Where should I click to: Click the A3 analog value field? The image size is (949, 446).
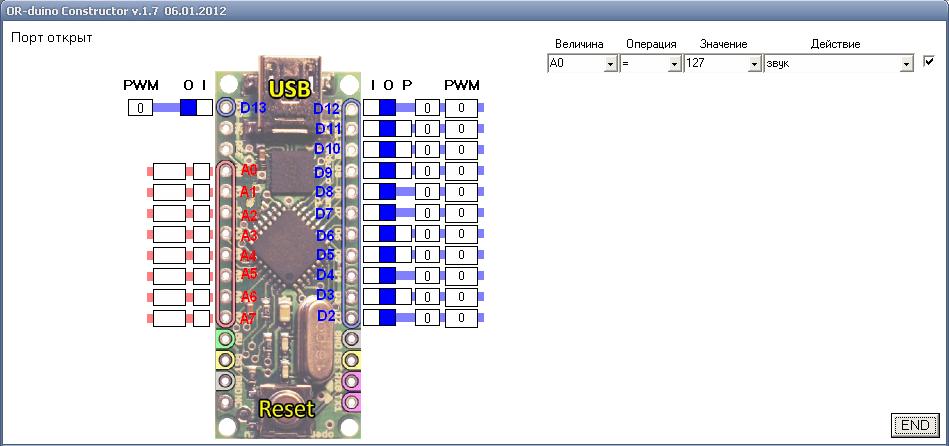click(170, 234)
